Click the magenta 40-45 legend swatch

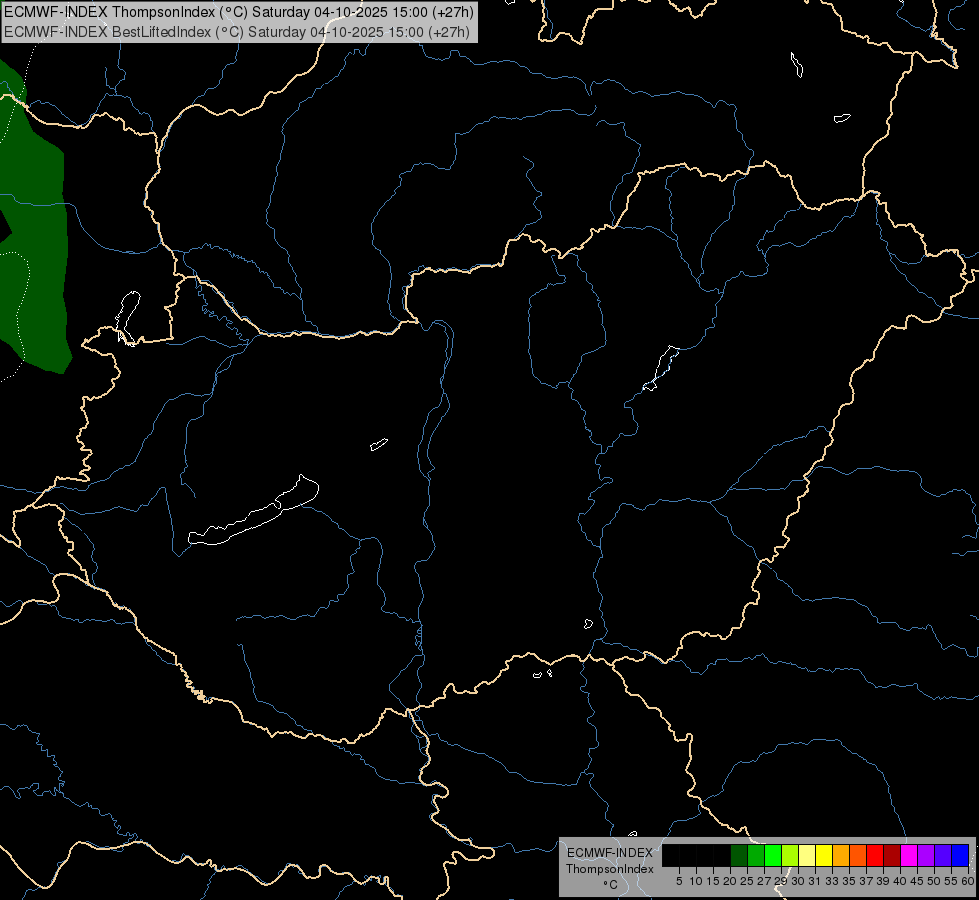click(x=909, y=855)
